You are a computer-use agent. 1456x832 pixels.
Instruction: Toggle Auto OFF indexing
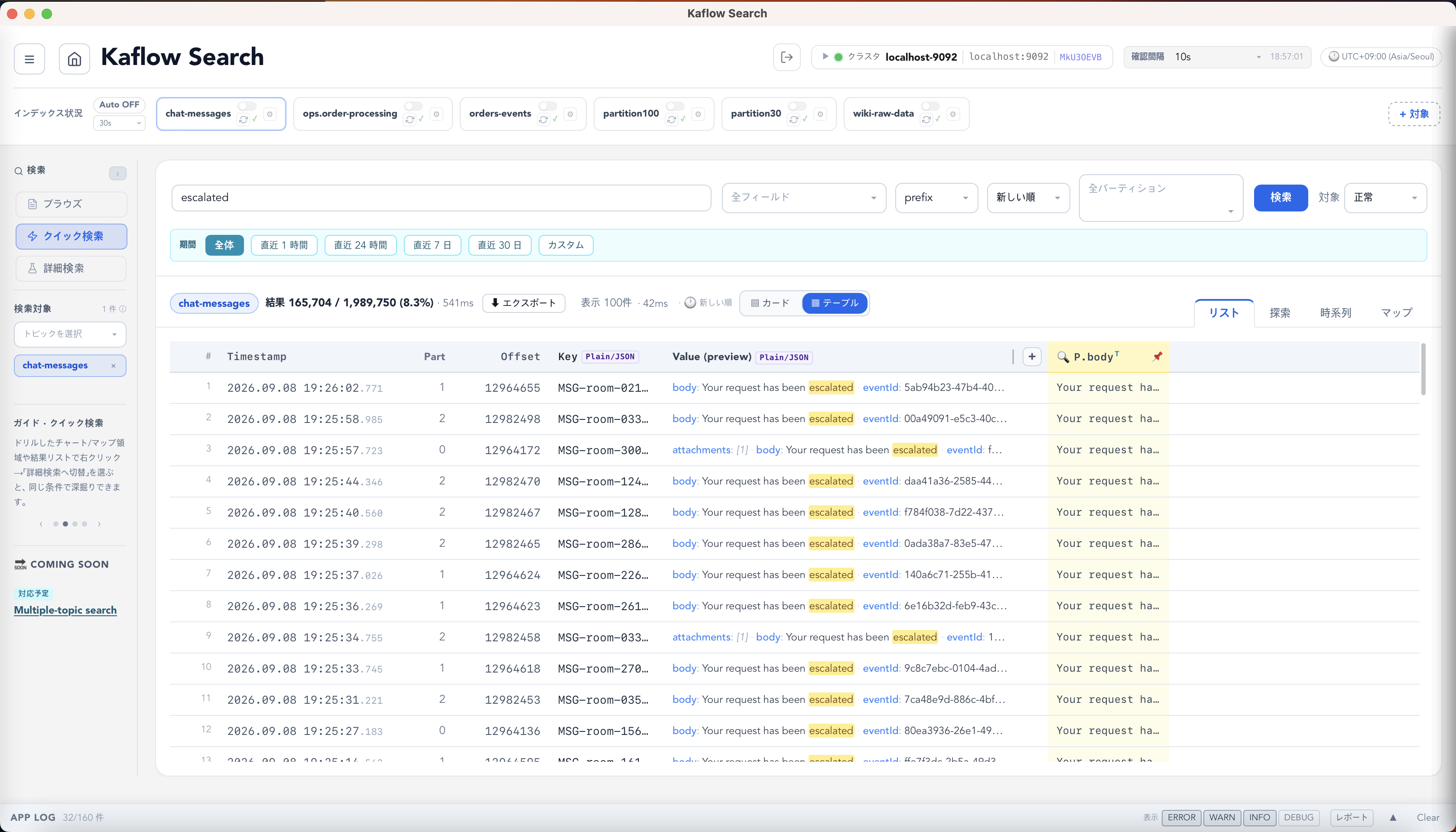tap(119, 104)
